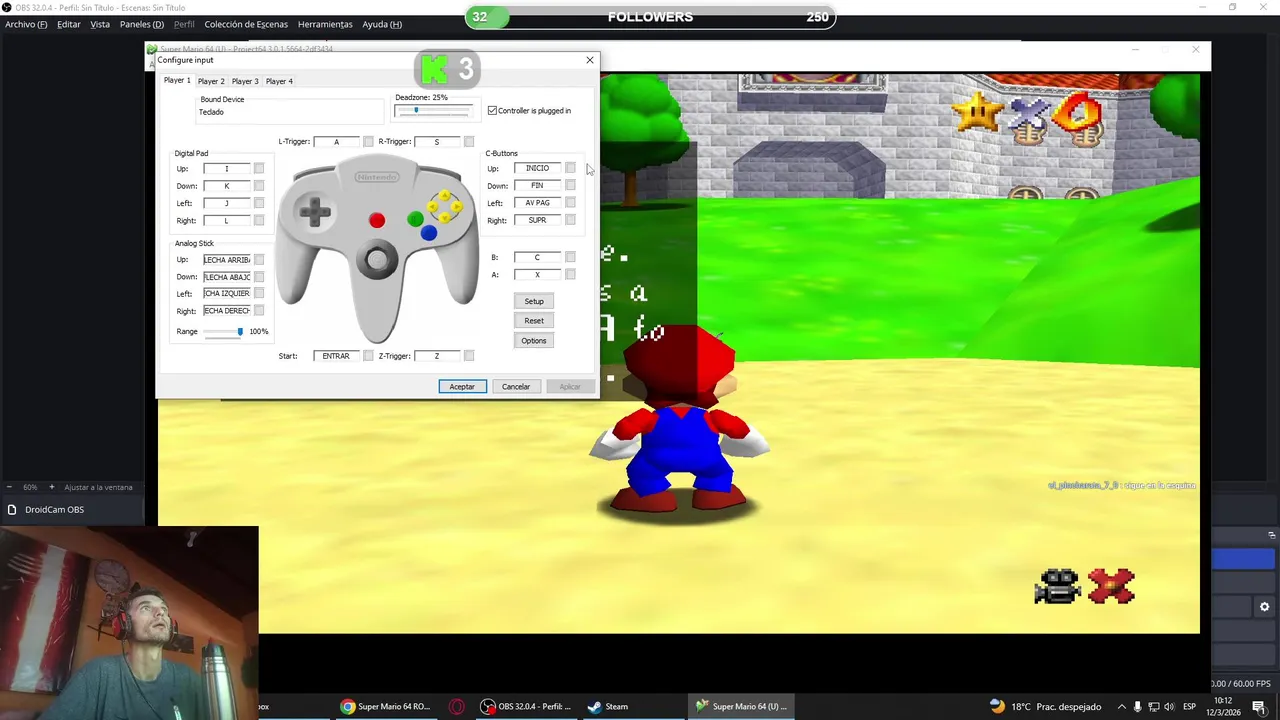
Task: Click the Digital Pad Right key field
Action: tap(226, 220)
